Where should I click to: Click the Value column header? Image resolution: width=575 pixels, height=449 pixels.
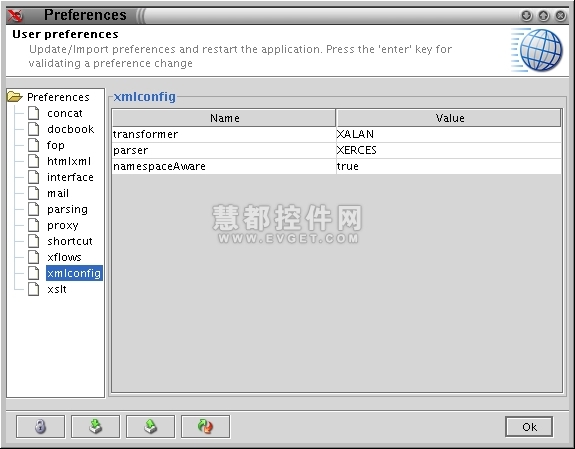pos(449,118)
